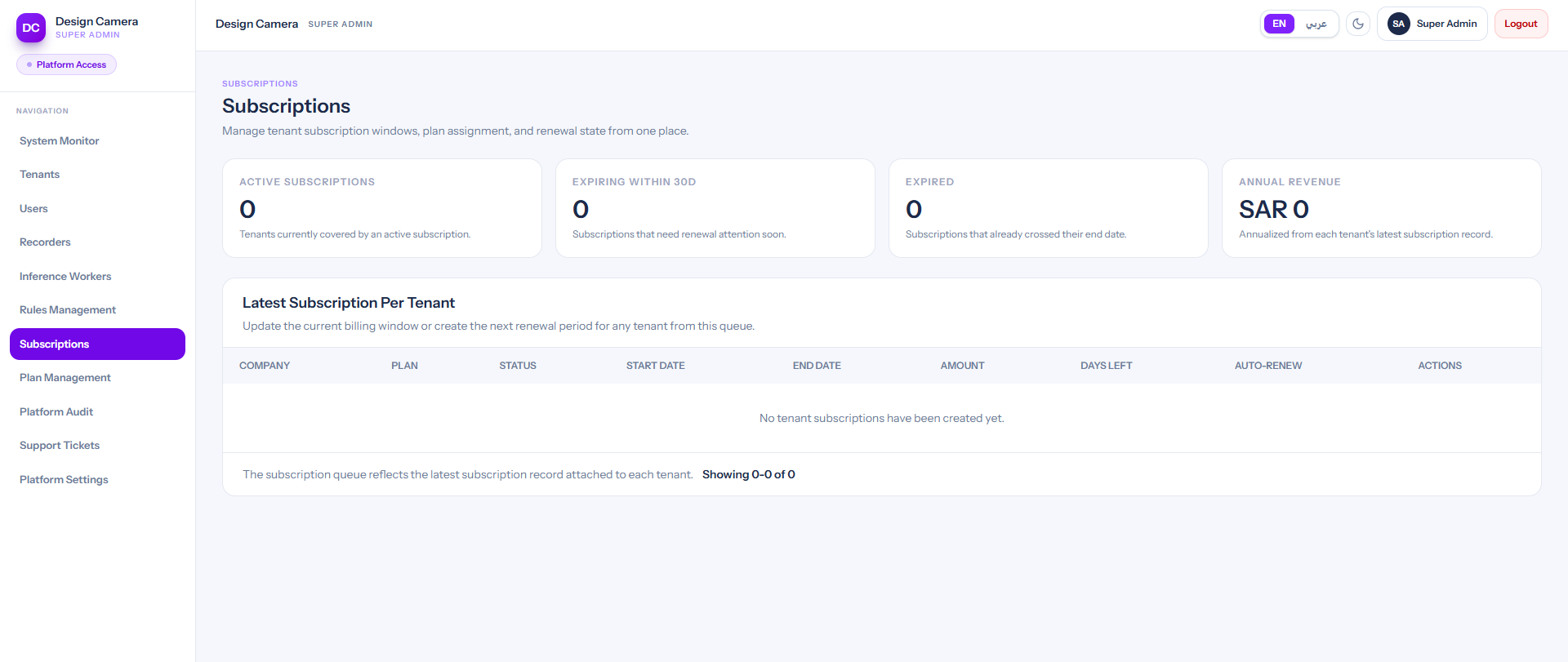Click the ACTIONS column header

1440,366
